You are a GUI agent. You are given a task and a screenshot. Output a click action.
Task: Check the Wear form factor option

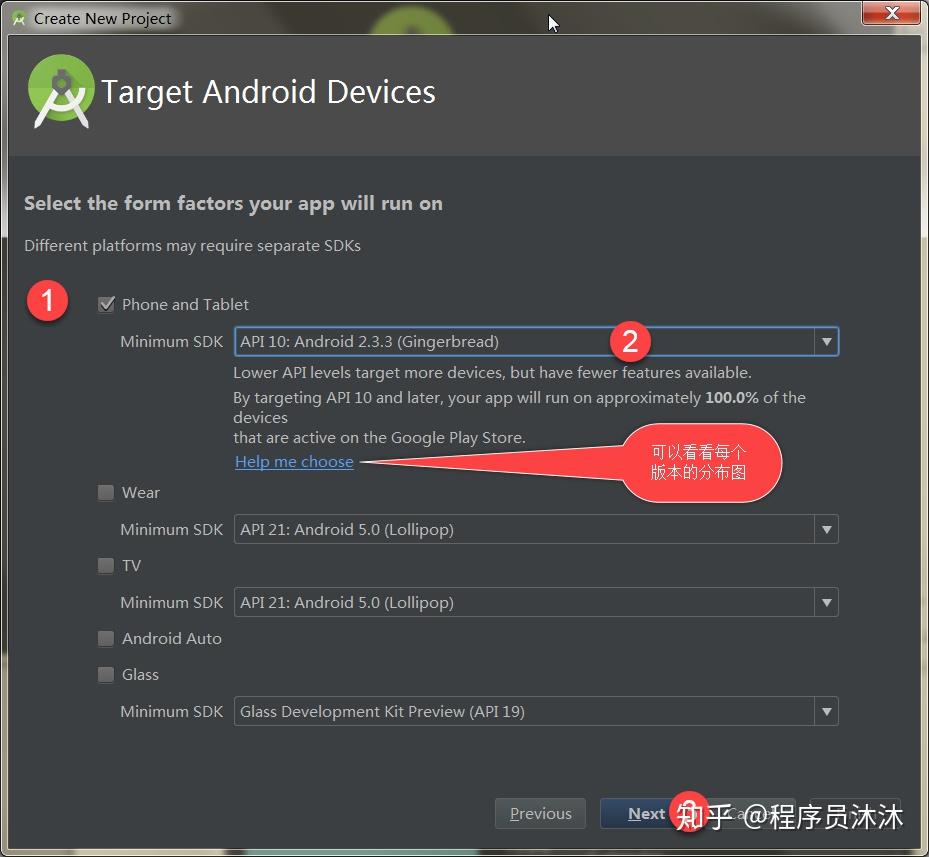coord(106,492)
